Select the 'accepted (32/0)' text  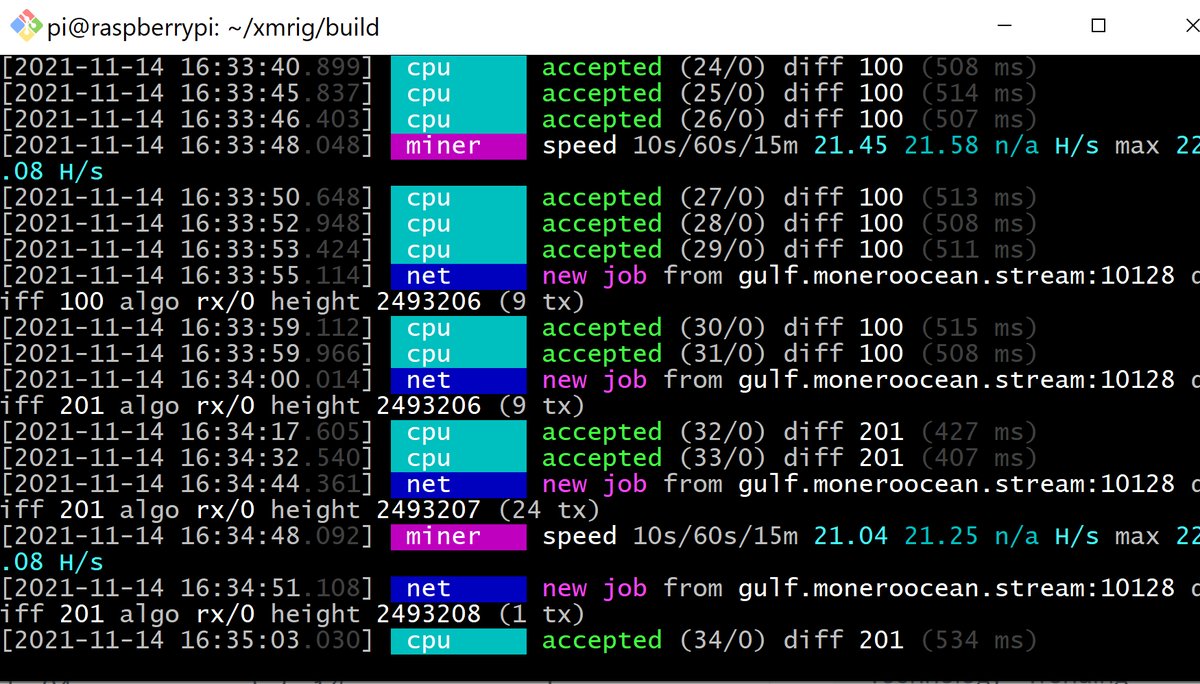tap(654, 432)
